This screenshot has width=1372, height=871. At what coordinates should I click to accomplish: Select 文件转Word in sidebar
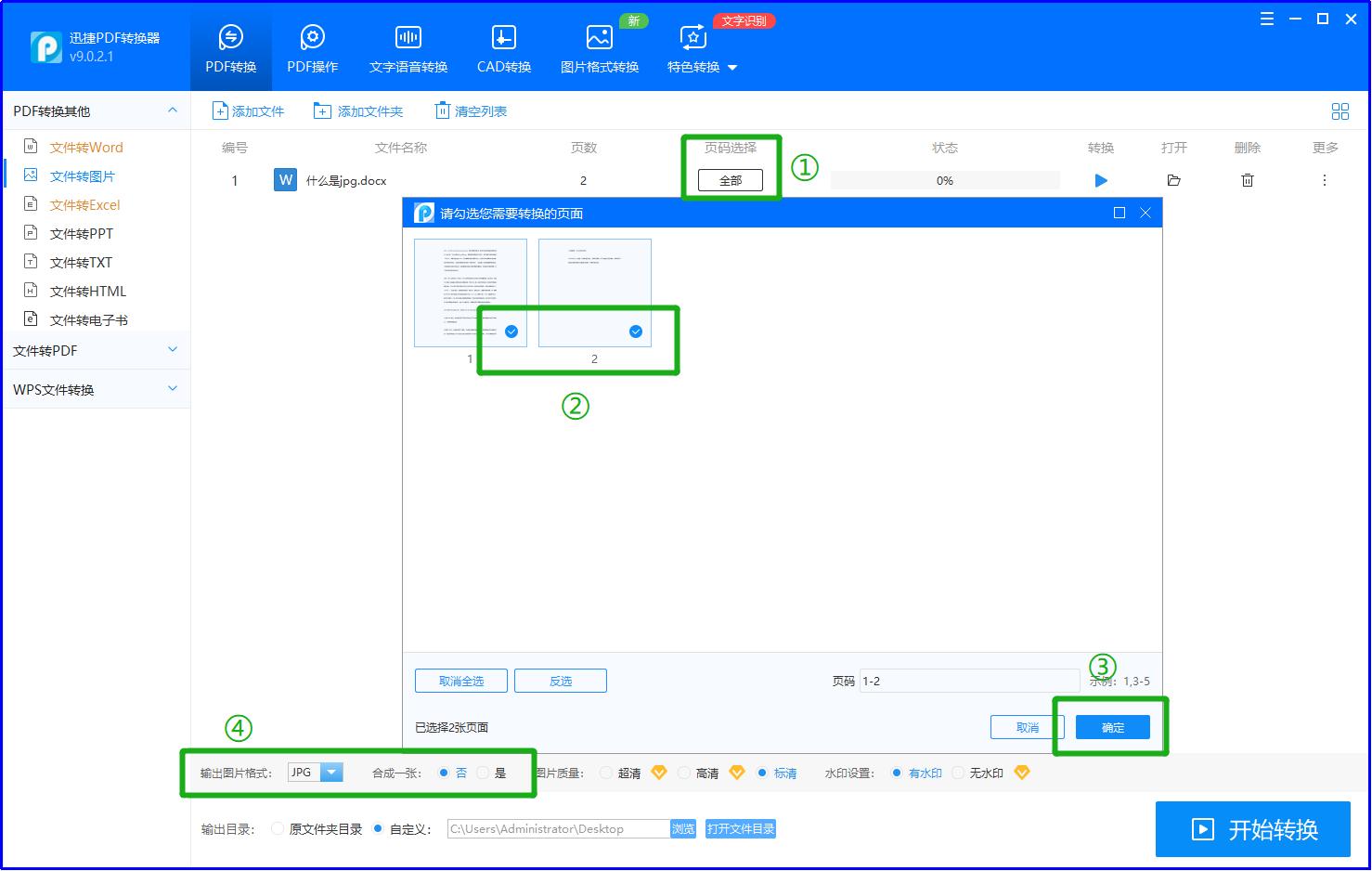pyautogui.click(x=86, y=148)
